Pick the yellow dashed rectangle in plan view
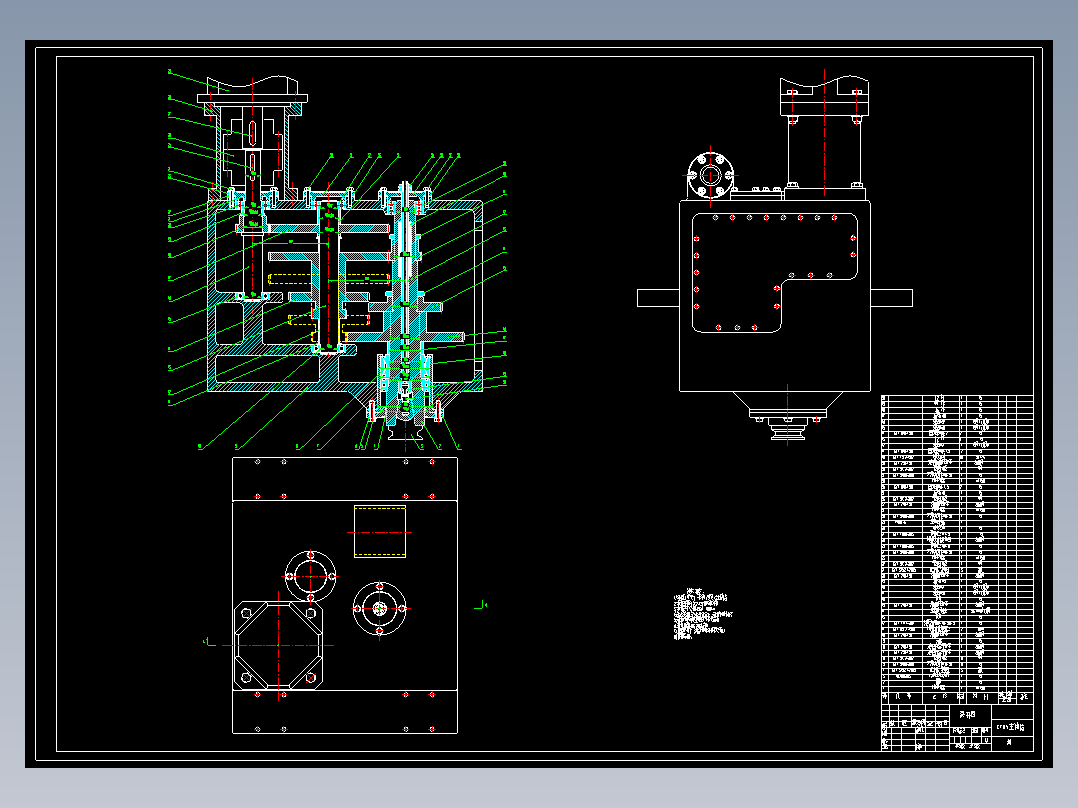Image resolution: width=1078 pixels, height=808 pixels. click(380, 532)
